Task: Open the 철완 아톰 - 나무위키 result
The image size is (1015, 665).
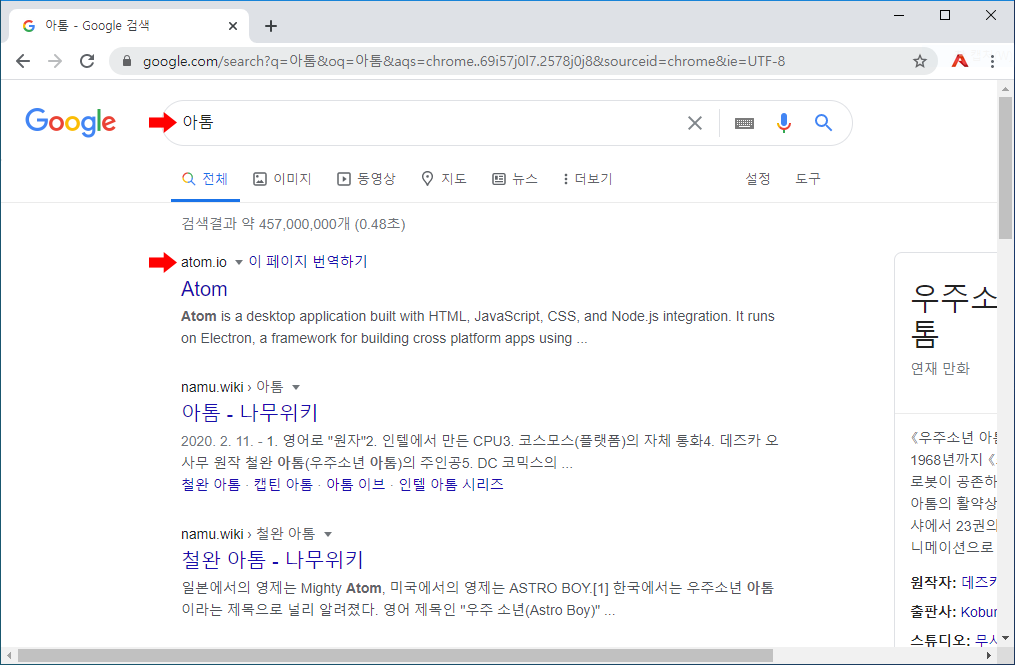Action: (x=273, y=559)
